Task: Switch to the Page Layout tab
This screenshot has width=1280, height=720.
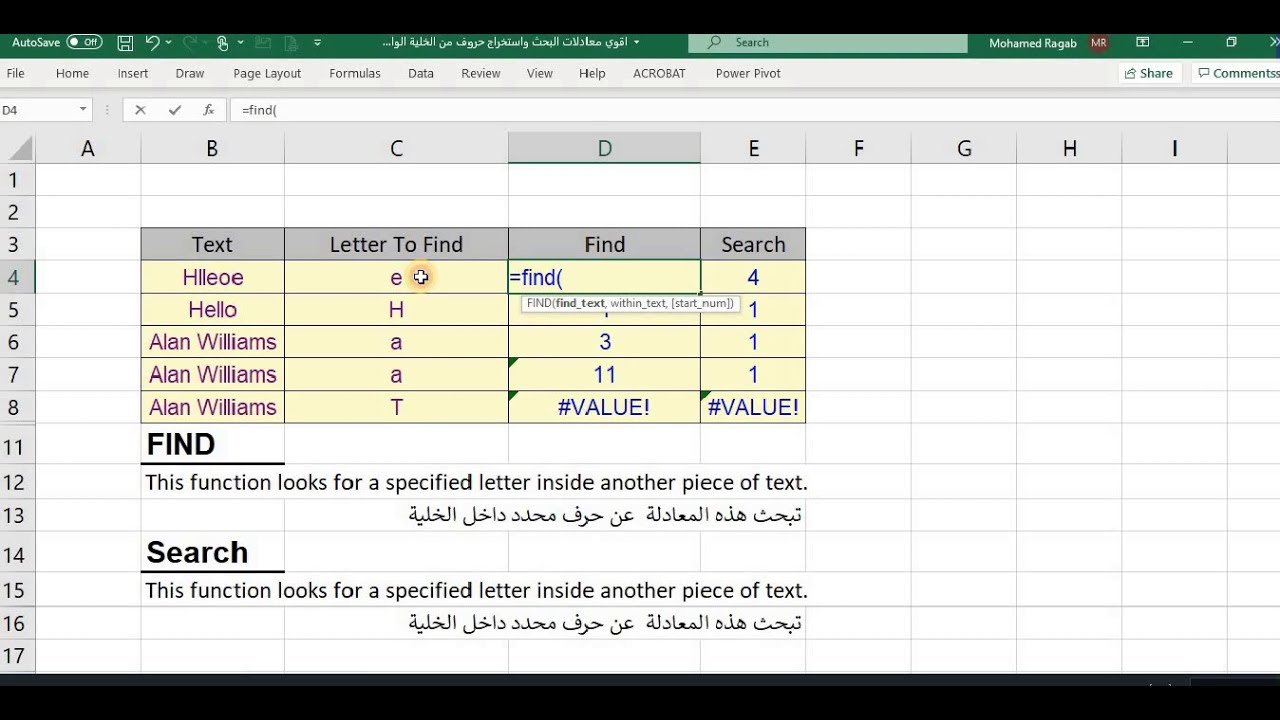Action: click(x=267, y=73)
